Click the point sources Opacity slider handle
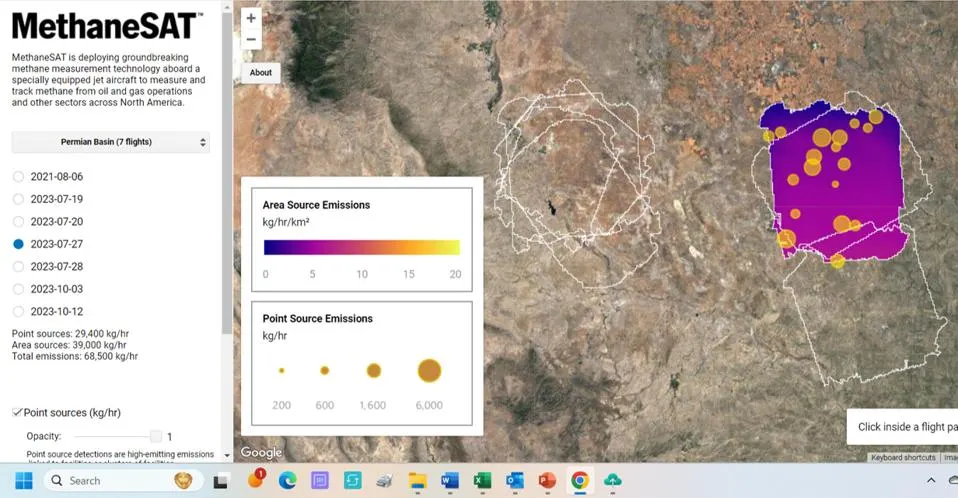958x498 pixels. (x=155, y=436)
